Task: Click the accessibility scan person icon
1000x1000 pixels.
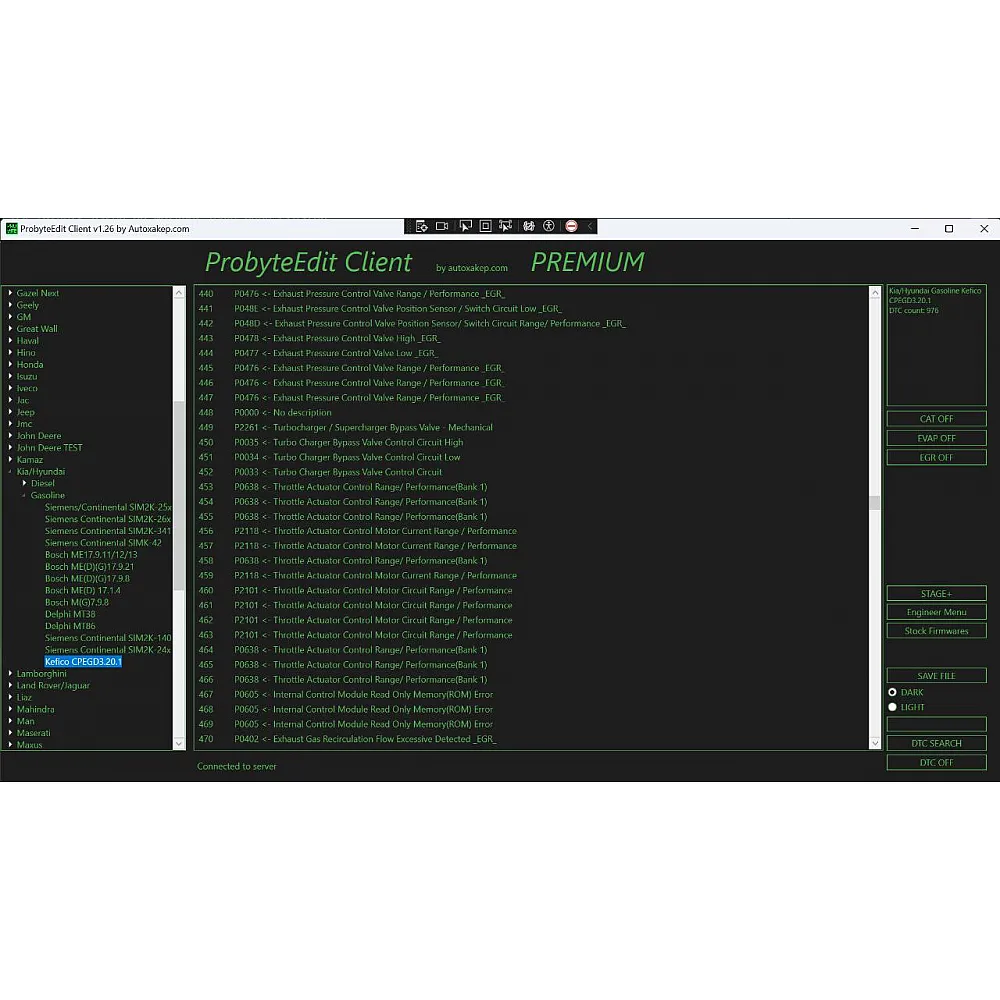Action: point(548,227)
